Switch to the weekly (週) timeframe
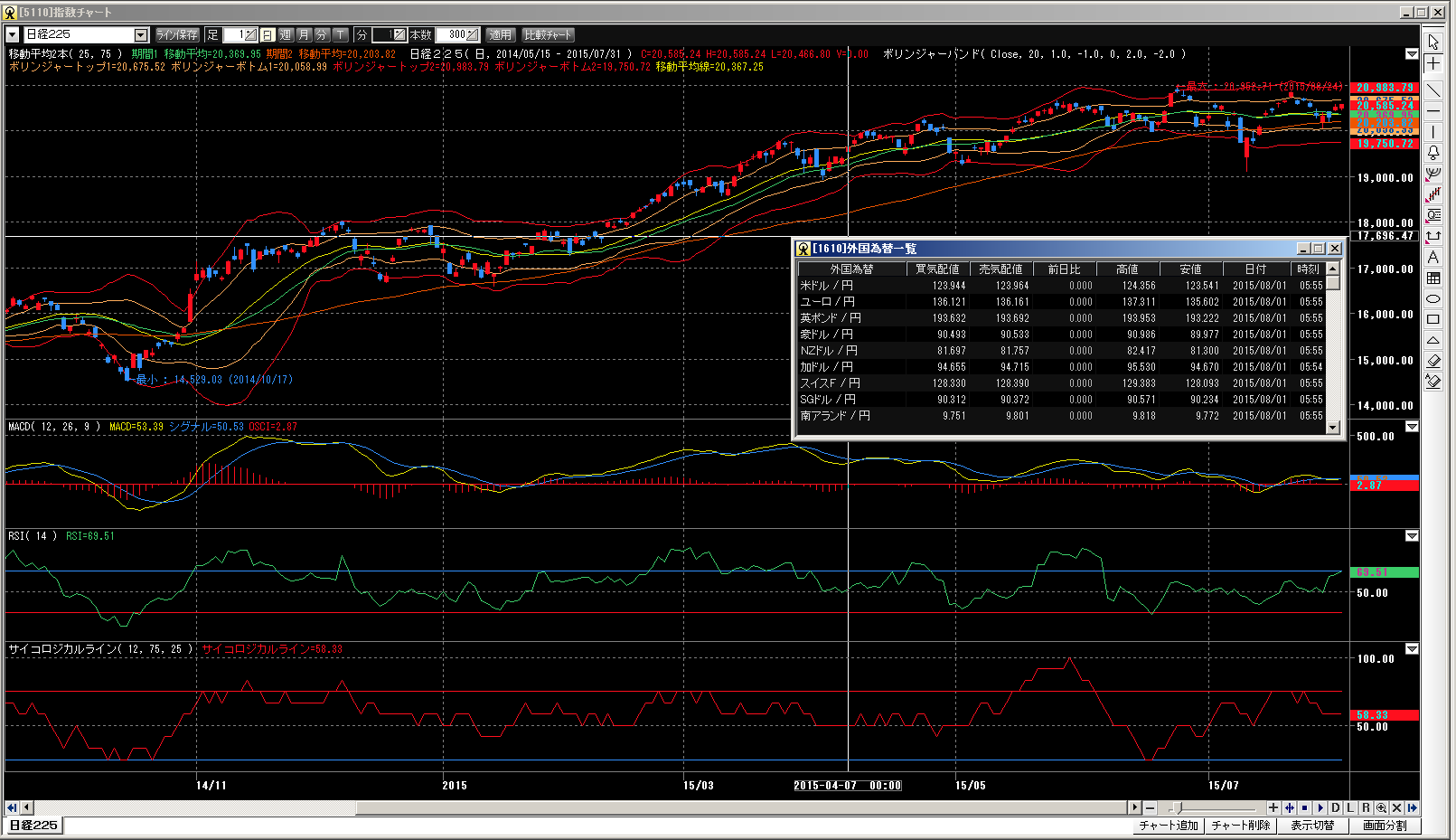 (x=286, y=35)
